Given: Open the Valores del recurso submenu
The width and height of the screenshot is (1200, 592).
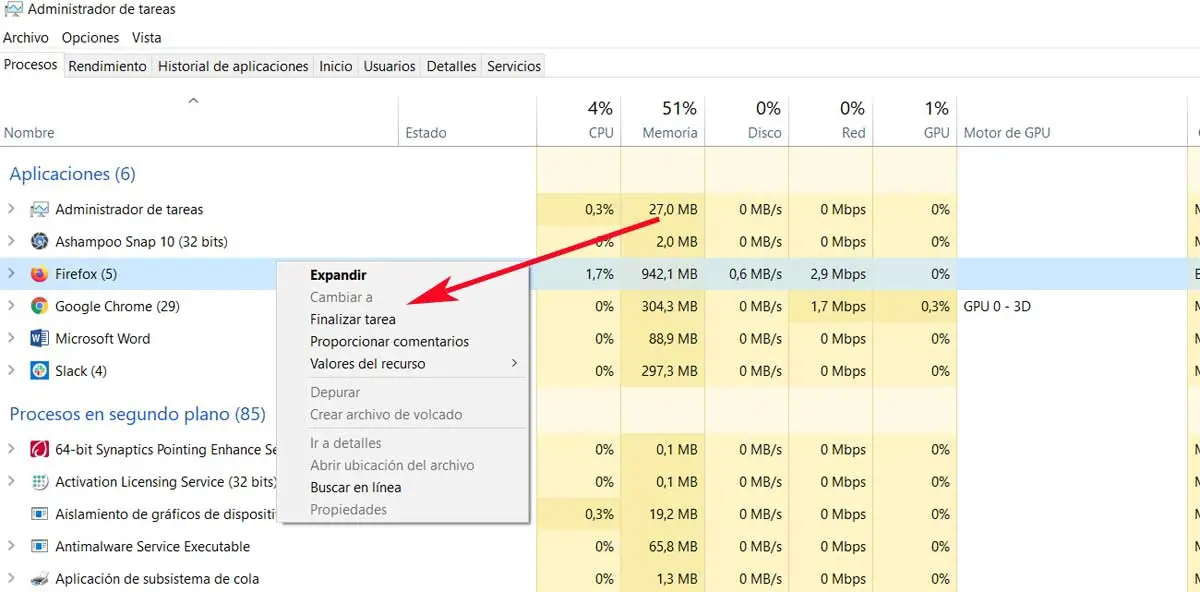Looking at the screenshot, I should click(368, 364).
